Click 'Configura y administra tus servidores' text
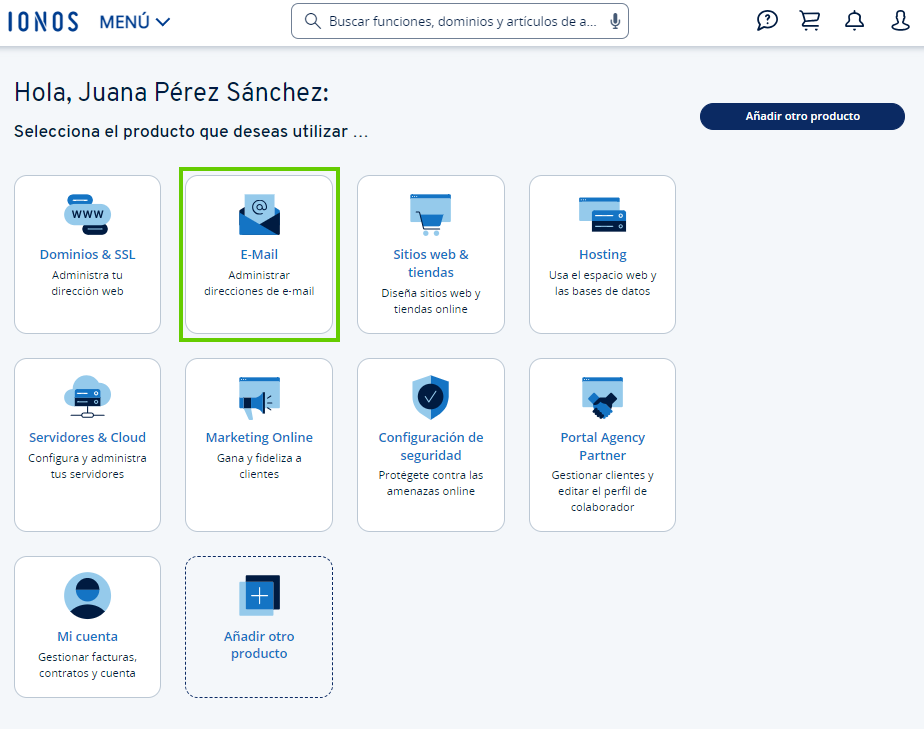Viewport: 924px width, 729px height. click(x=87, y=466)
